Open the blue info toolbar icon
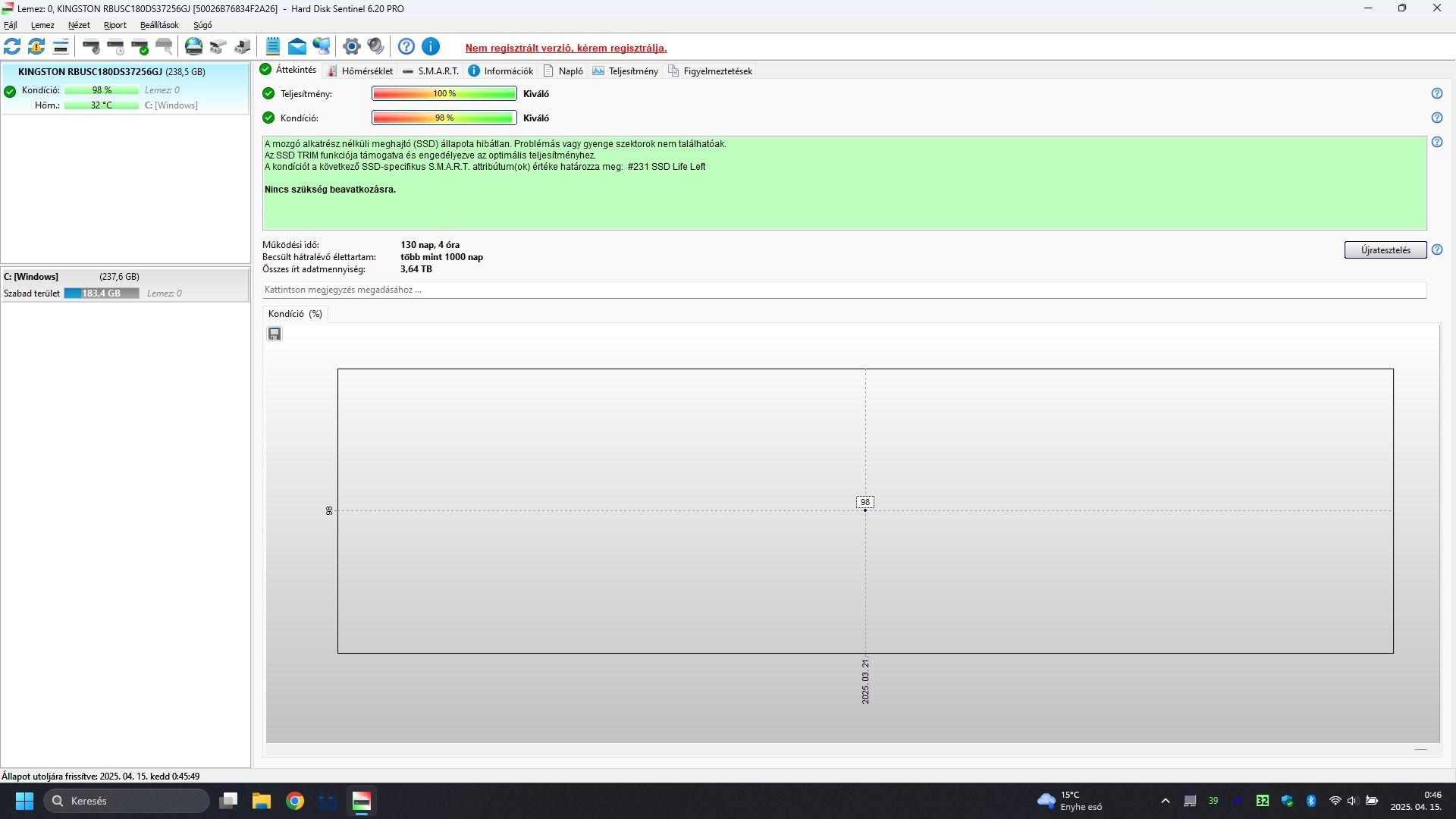 click(x=431, y=46)
